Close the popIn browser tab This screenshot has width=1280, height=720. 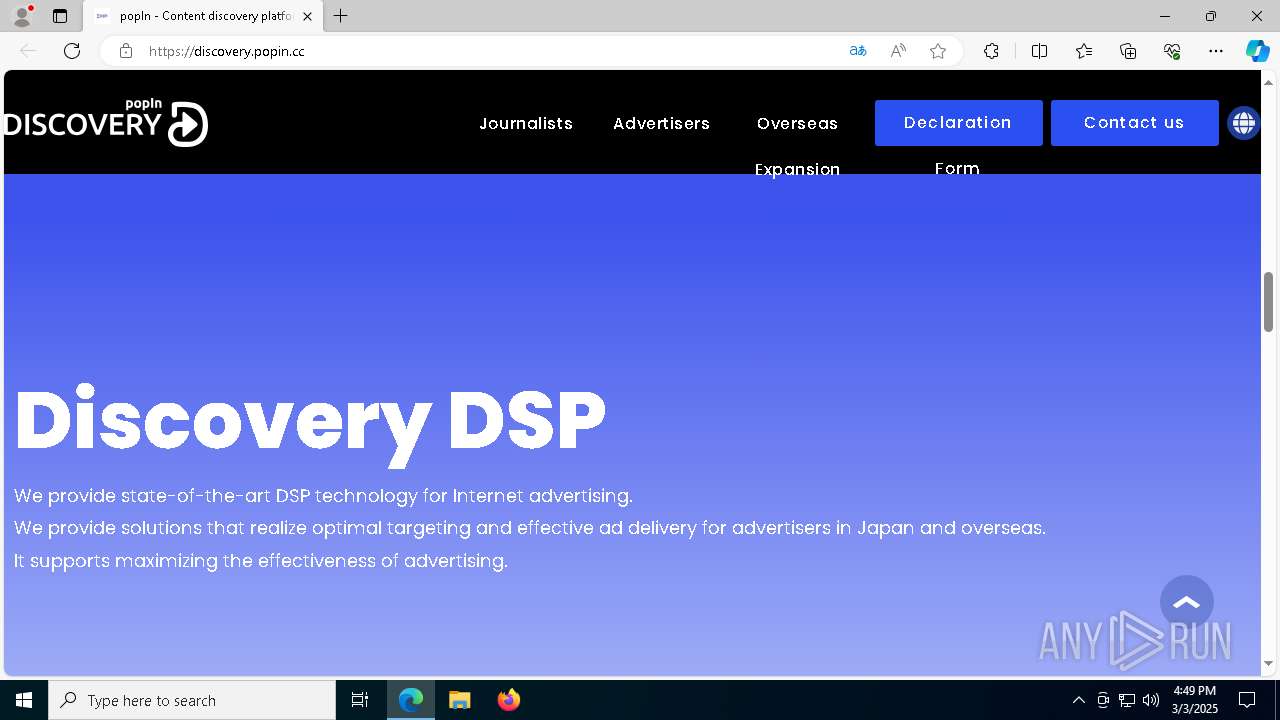click(307, 16)
